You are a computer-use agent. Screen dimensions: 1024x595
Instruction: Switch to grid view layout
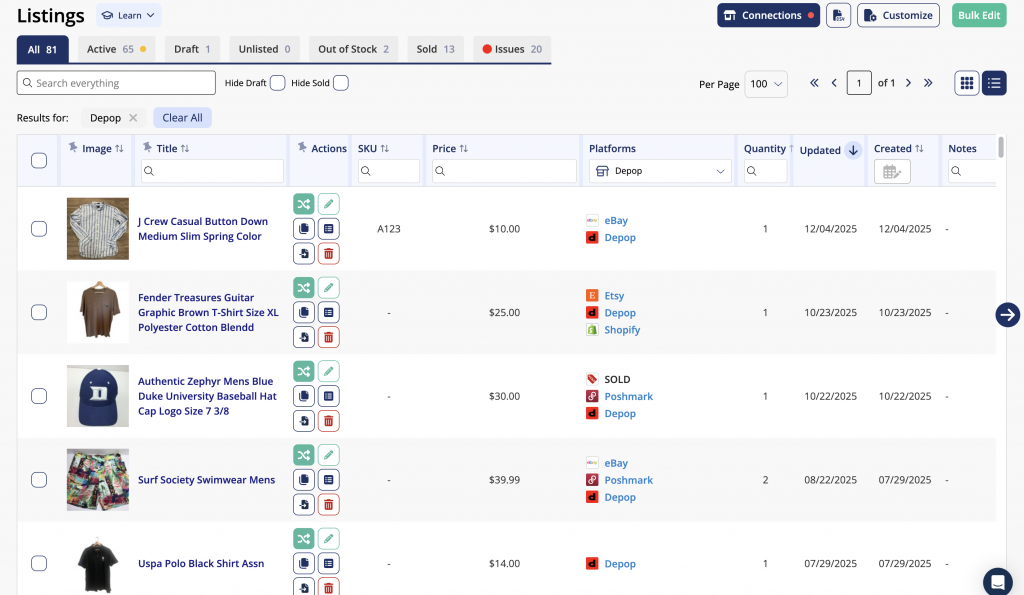point(966,83)
